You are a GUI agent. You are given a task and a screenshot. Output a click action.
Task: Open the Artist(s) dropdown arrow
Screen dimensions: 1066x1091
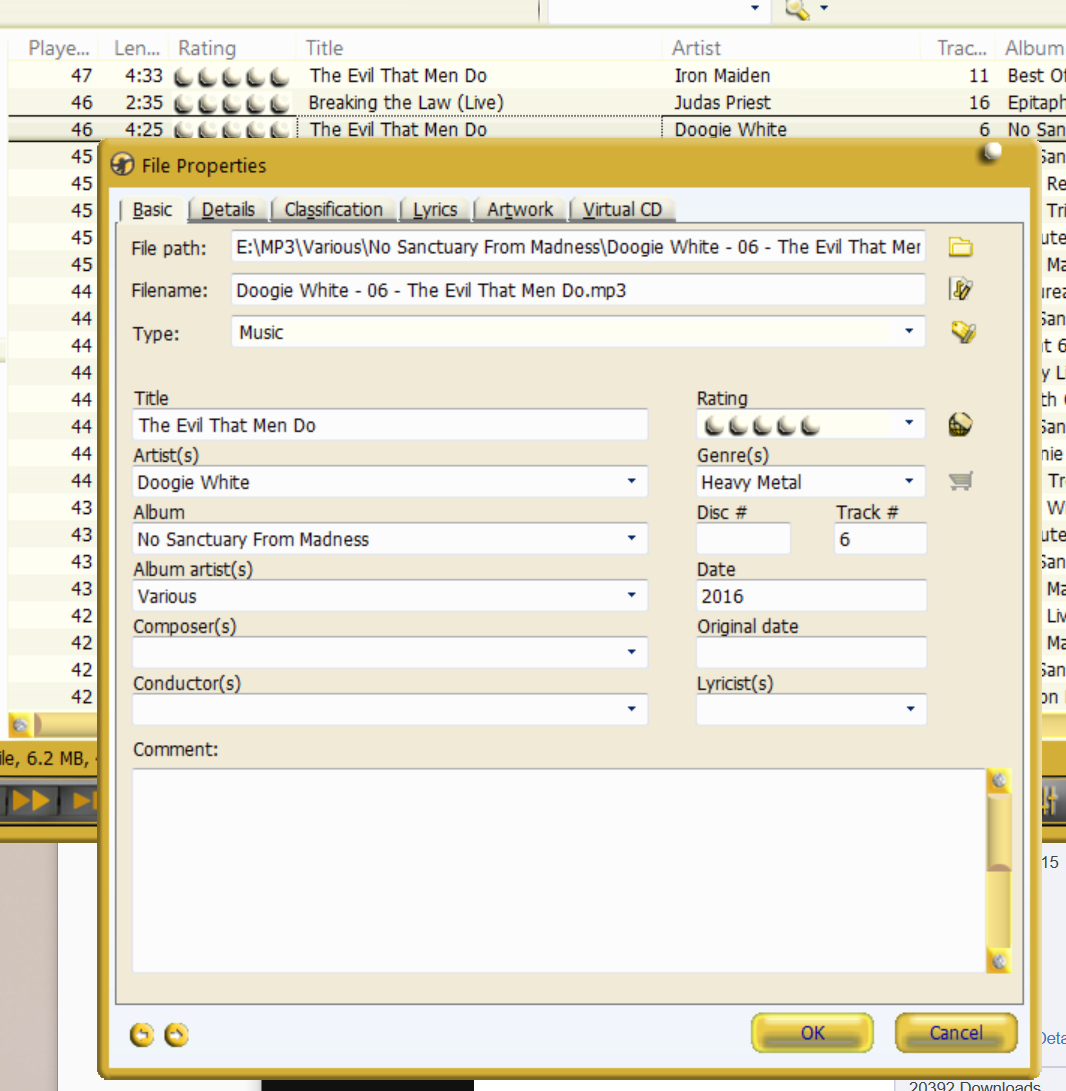(632, 481)
